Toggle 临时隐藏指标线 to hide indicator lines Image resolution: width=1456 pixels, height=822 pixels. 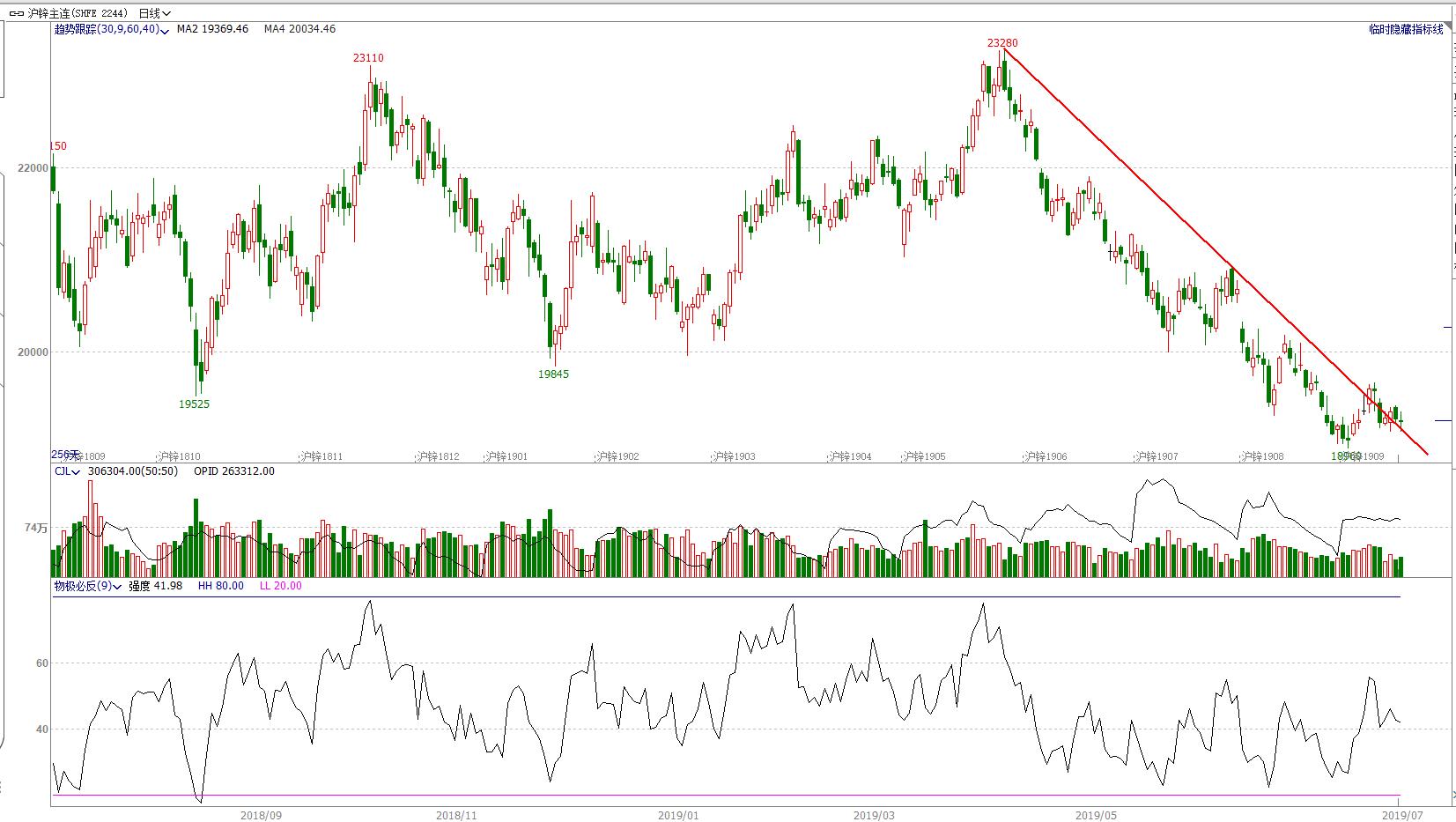pyautogui.click(x=1406, y=29)
